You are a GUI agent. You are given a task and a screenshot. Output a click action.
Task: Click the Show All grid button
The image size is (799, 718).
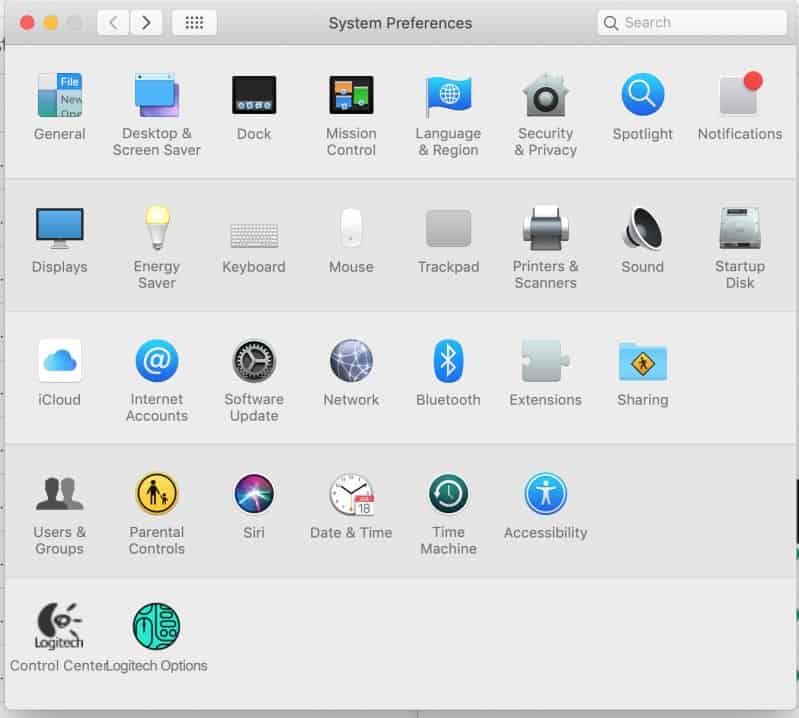pos(194,22)
